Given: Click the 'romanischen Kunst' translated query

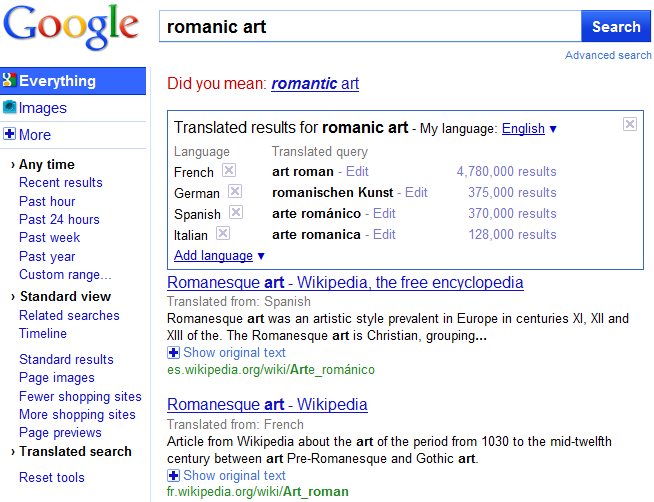Looking at the screenshot, I should pos(332,192).
